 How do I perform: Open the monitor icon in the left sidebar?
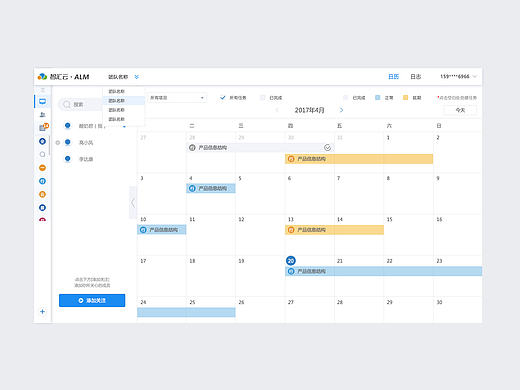click(42, 101)
